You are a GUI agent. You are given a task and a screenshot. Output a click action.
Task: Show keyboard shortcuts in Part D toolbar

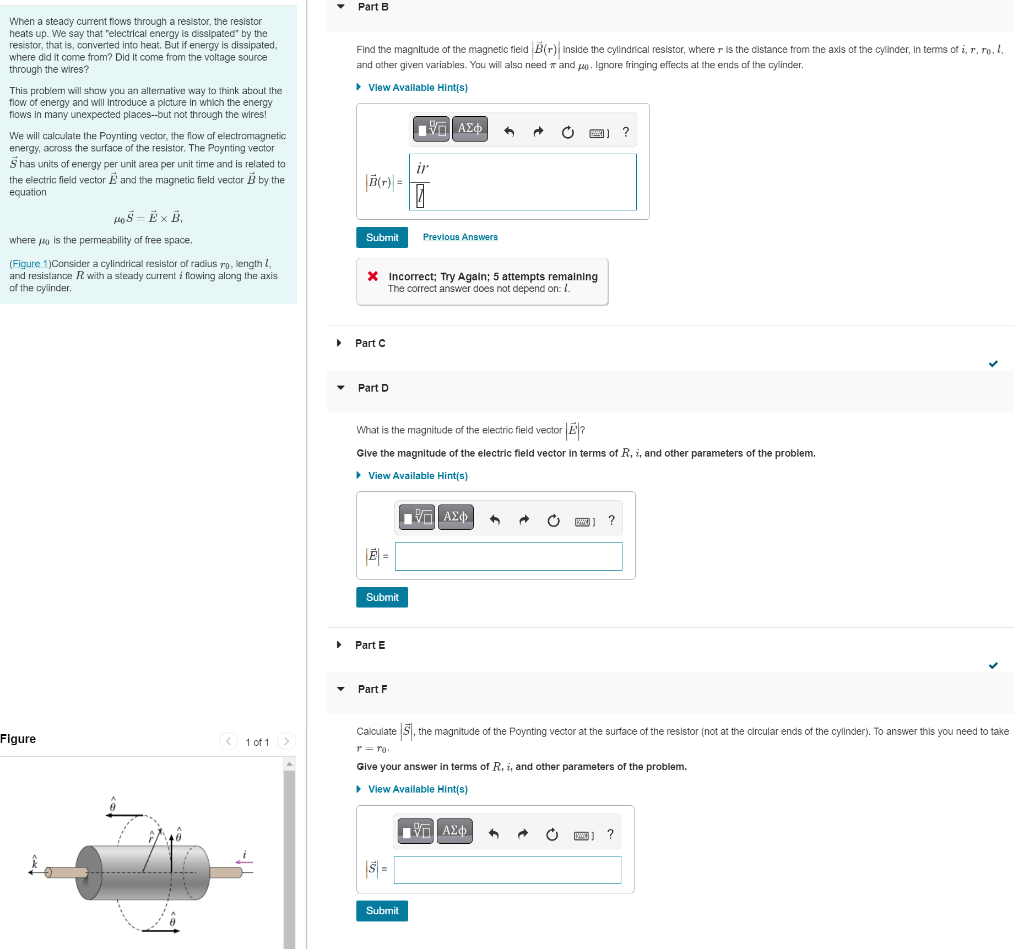pyautogui.click(x=584, y=522)
